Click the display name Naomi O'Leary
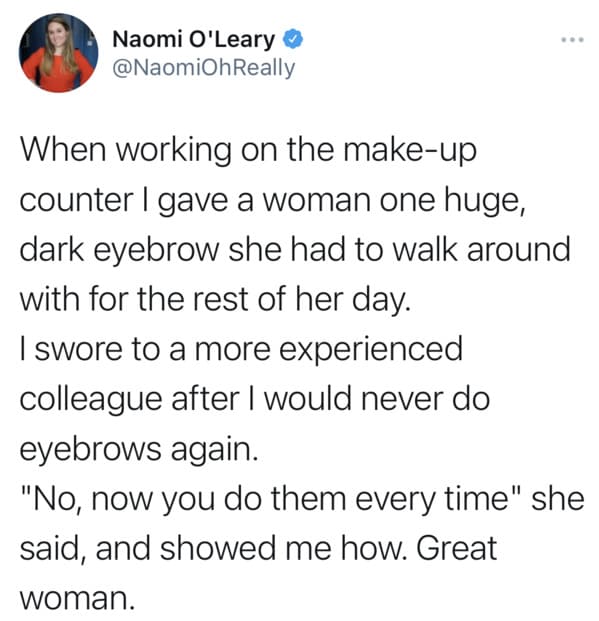 194,39
